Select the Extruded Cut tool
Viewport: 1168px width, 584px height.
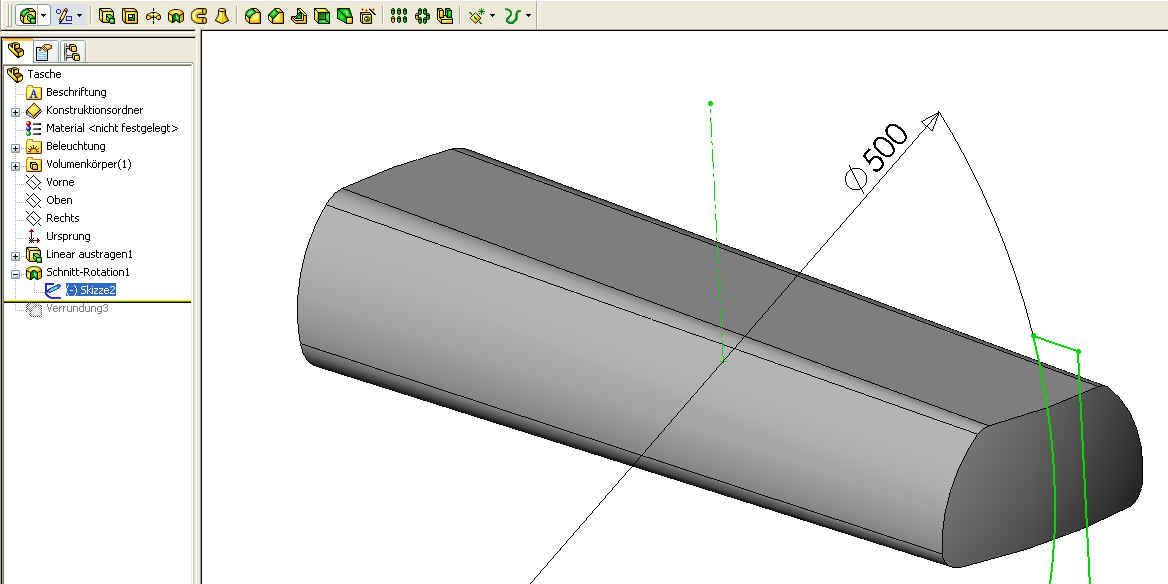[130, 16]
